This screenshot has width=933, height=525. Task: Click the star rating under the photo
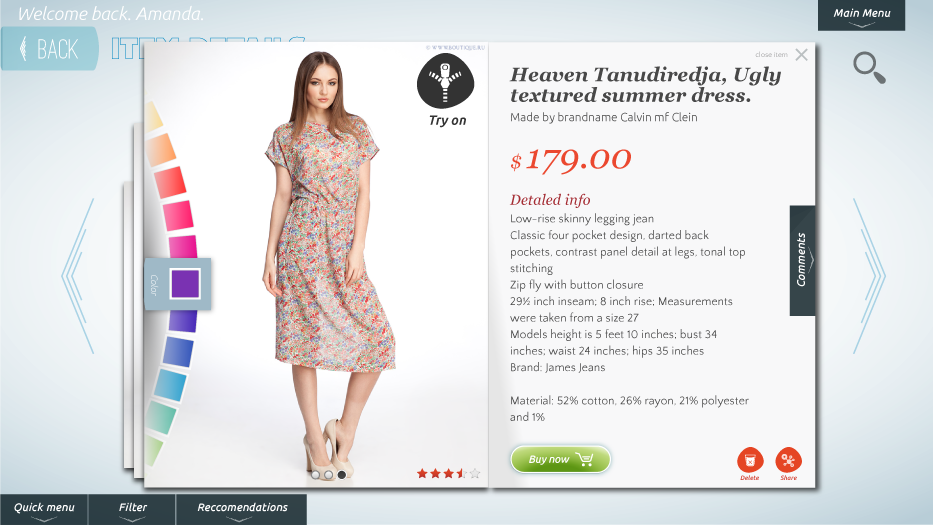[448, 474]
